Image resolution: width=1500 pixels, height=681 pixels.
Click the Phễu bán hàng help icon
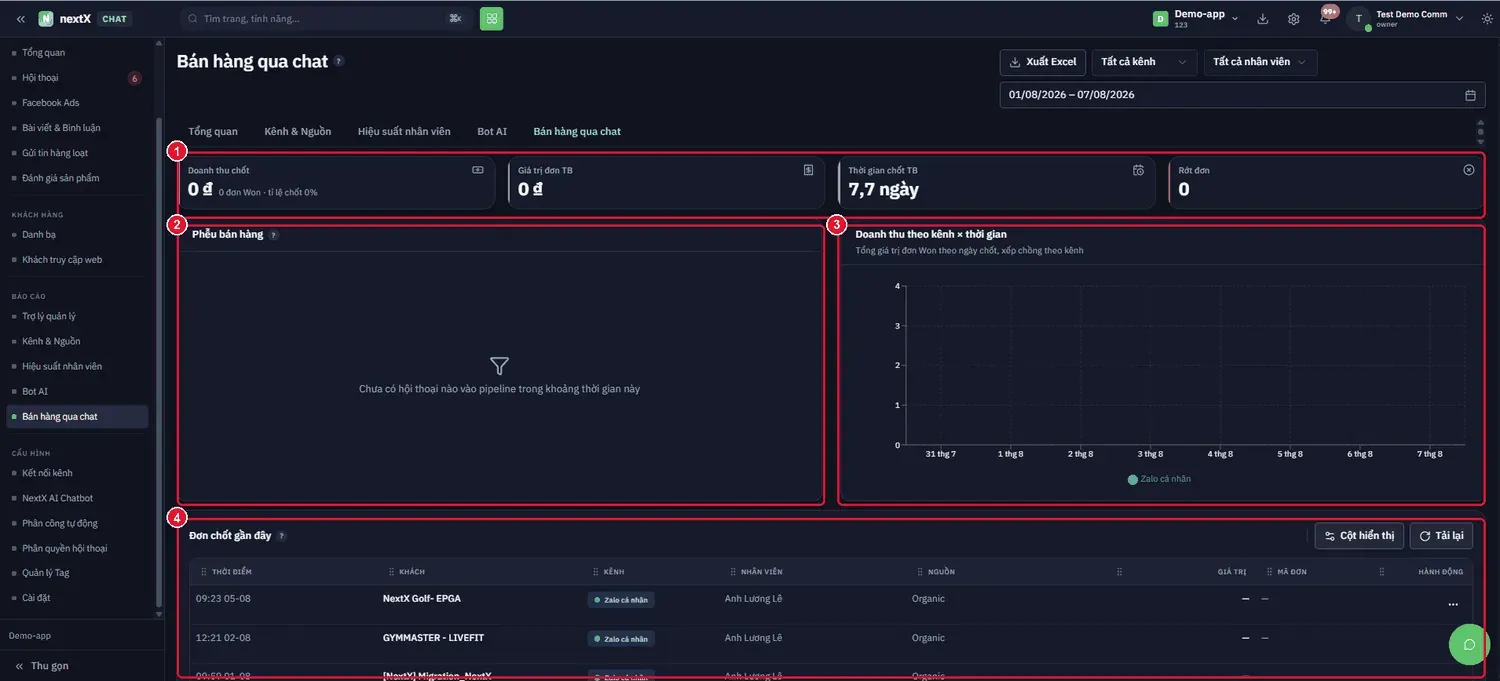point(274,235)
